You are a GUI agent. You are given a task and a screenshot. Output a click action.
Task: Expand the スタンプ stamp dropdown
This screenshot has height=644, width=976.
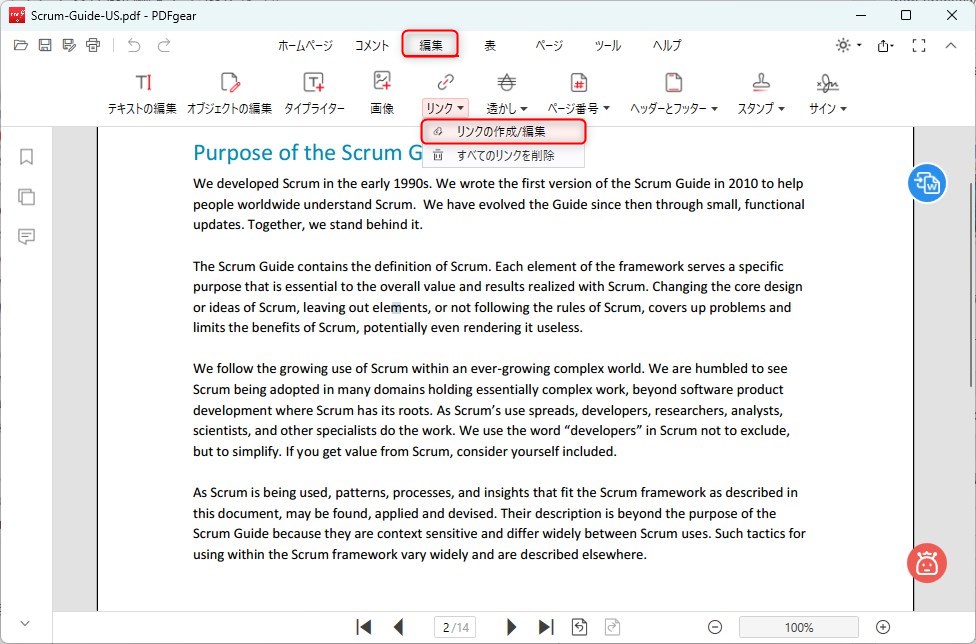(x=761, y=108)
